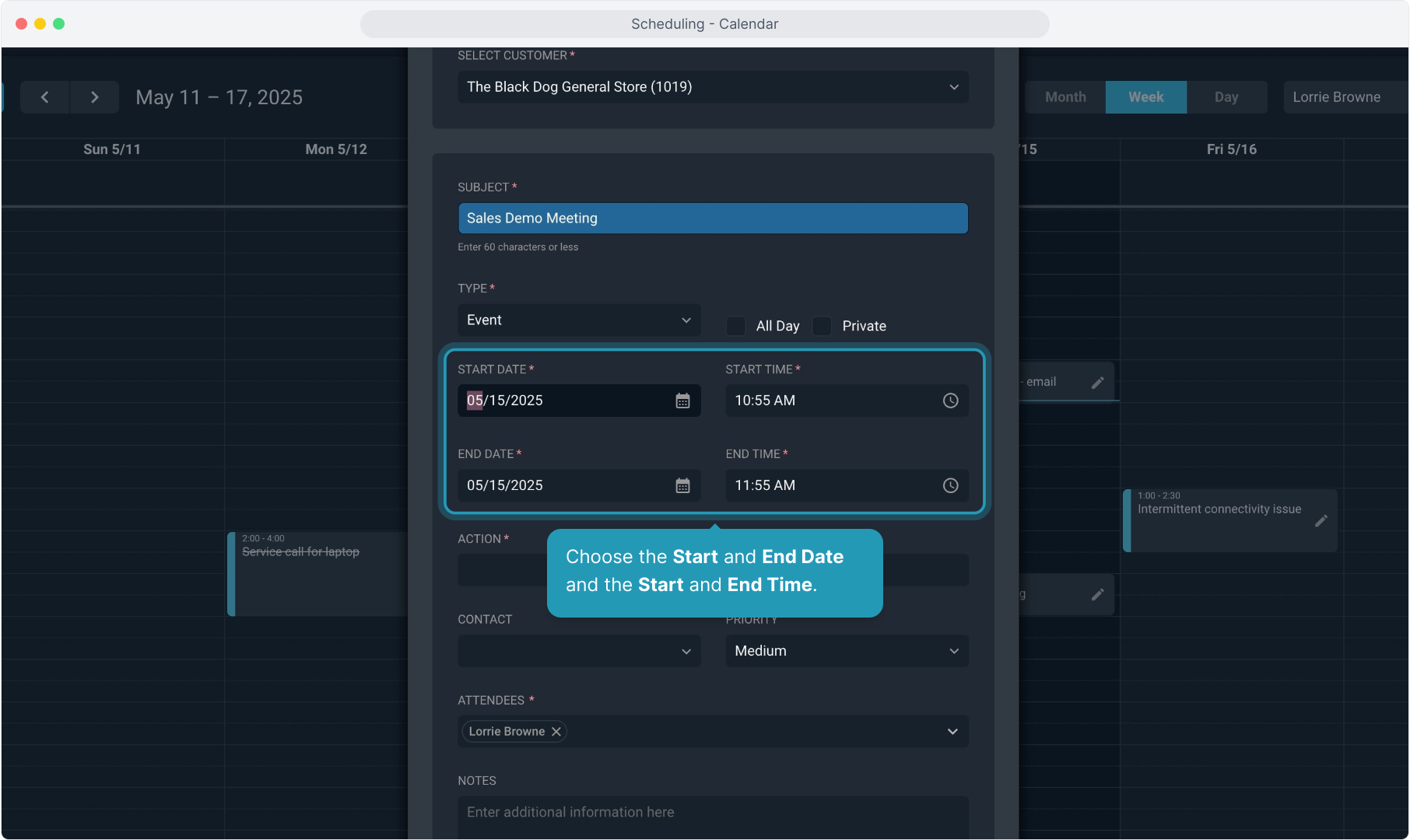
Task: Click the Lorrie Browne user button
Action: pyautogui.click(x=1336, y=97)
